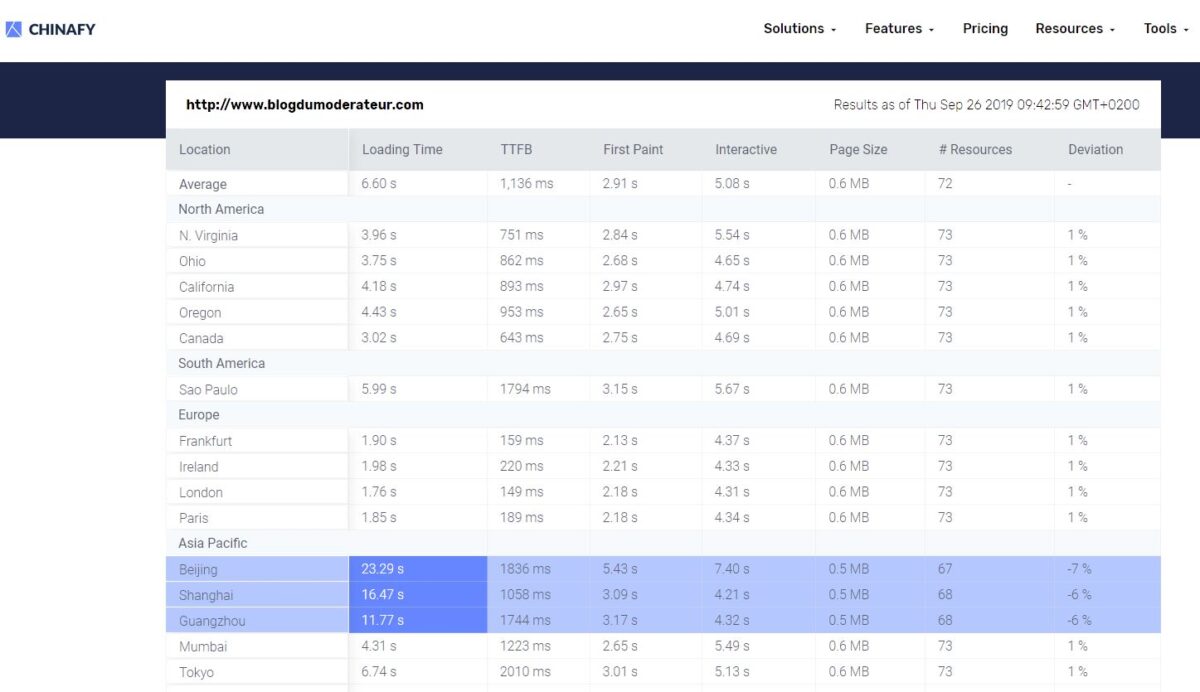Select the Page Size column header
This screenshot has width=1200, height=692.
click(858, 150)
